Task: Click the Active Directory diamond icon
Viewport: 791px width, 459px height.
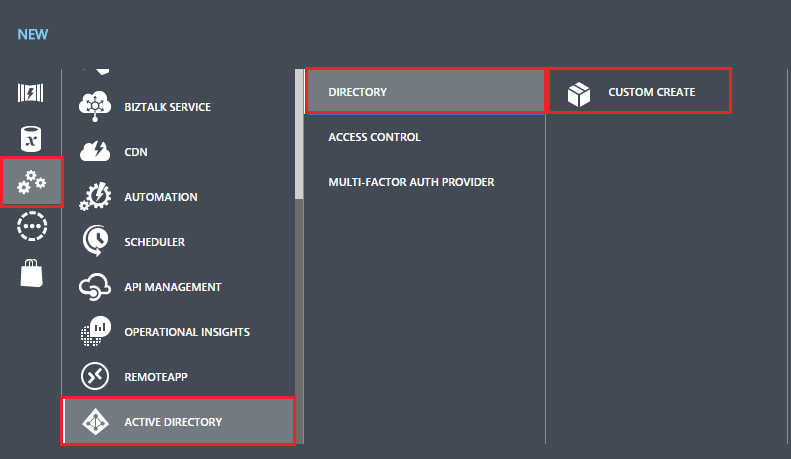Action: (x=95, y=422)
